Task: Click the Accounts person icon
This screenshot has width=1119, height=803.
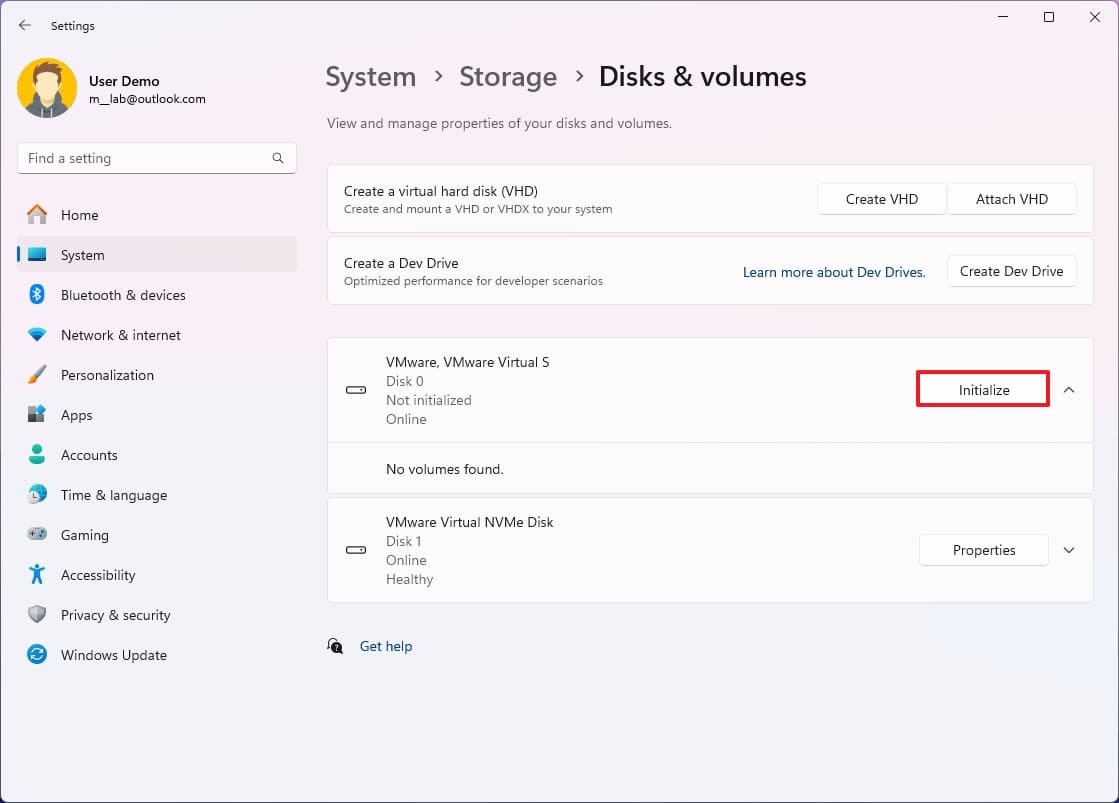Action: pyautogui.click(x=37, y=454)
